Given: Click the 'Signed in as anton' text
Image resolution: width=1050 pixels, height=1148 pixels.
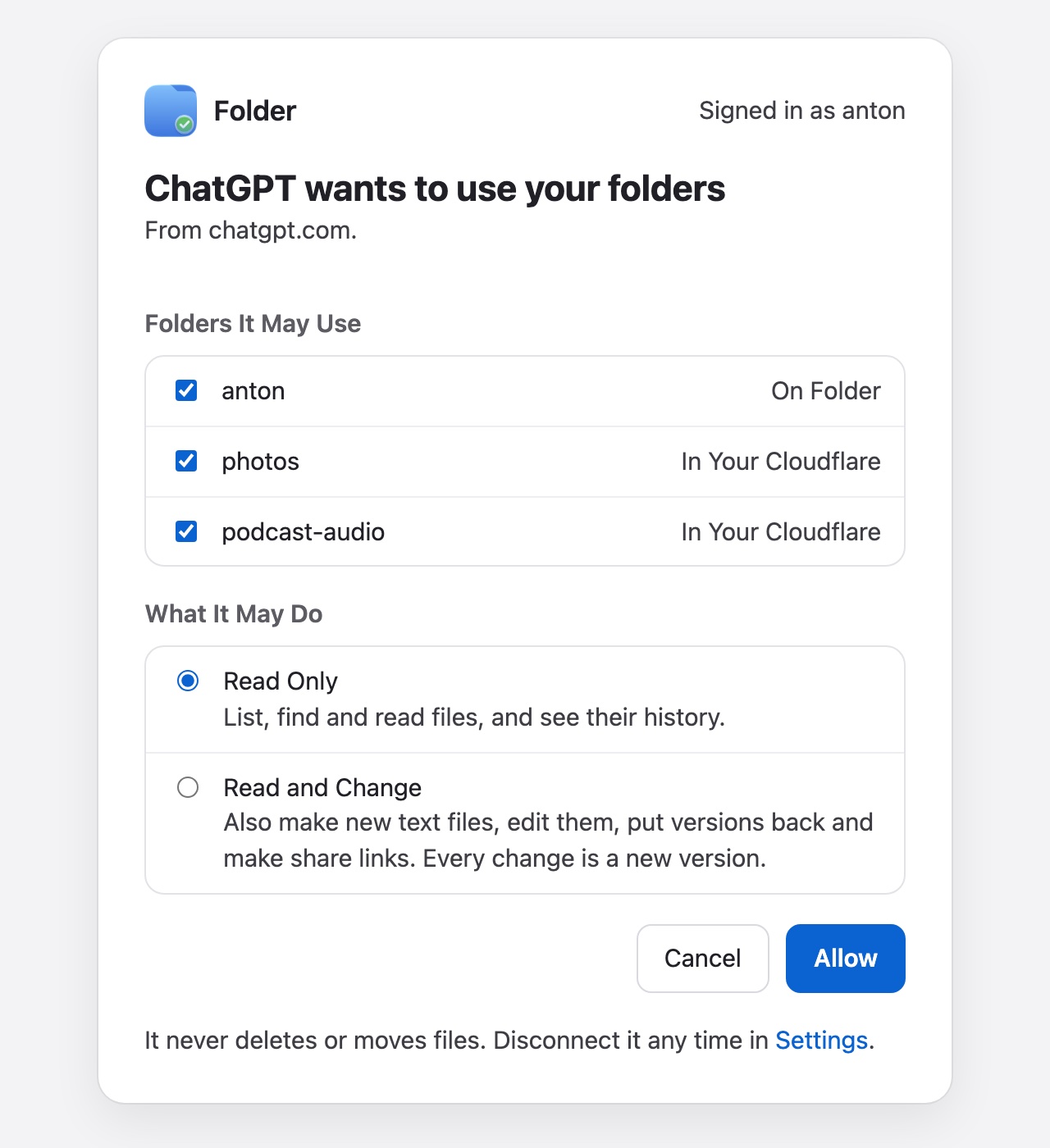Looking at the screenshot, I should click(x=802, y=111).
